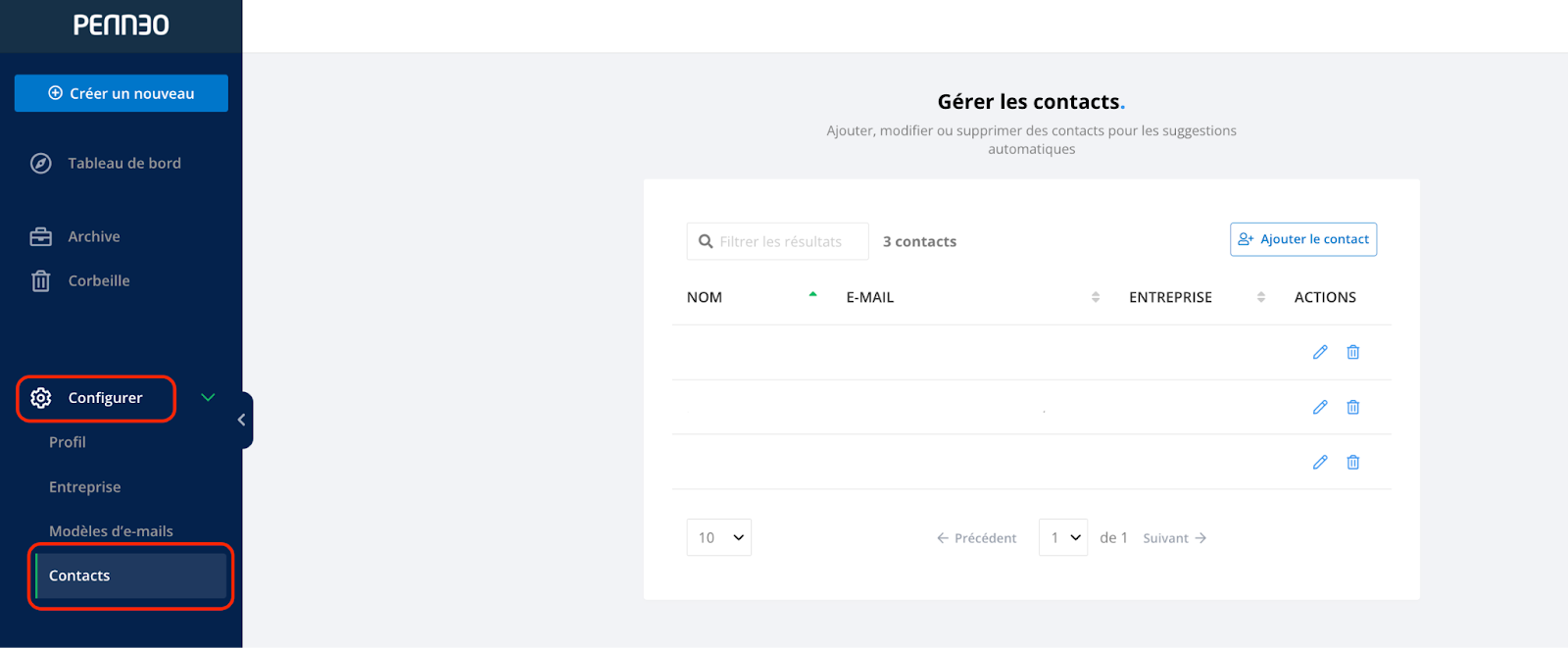Viewport: 1568px width, 648px height.
Task: Open Tableau de bord
Action: 124,163
